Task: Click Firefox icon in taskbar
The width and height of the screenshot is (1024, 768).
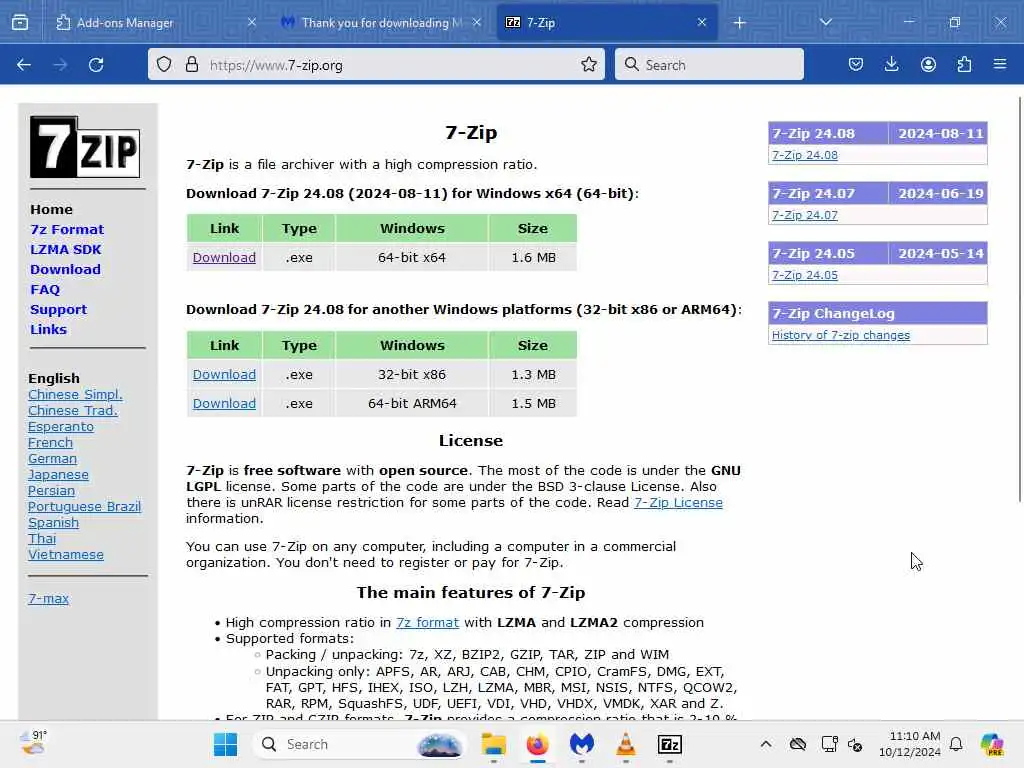Action: click(537, 744)
